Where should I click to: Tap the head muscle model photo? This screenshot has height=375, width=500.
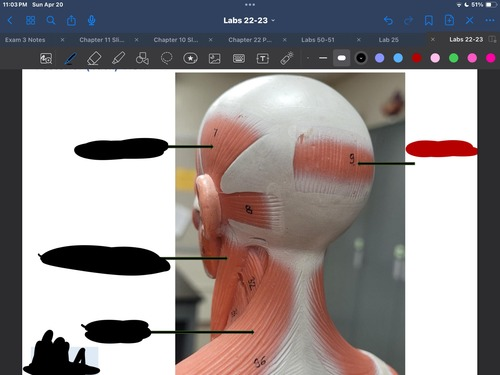290,223
